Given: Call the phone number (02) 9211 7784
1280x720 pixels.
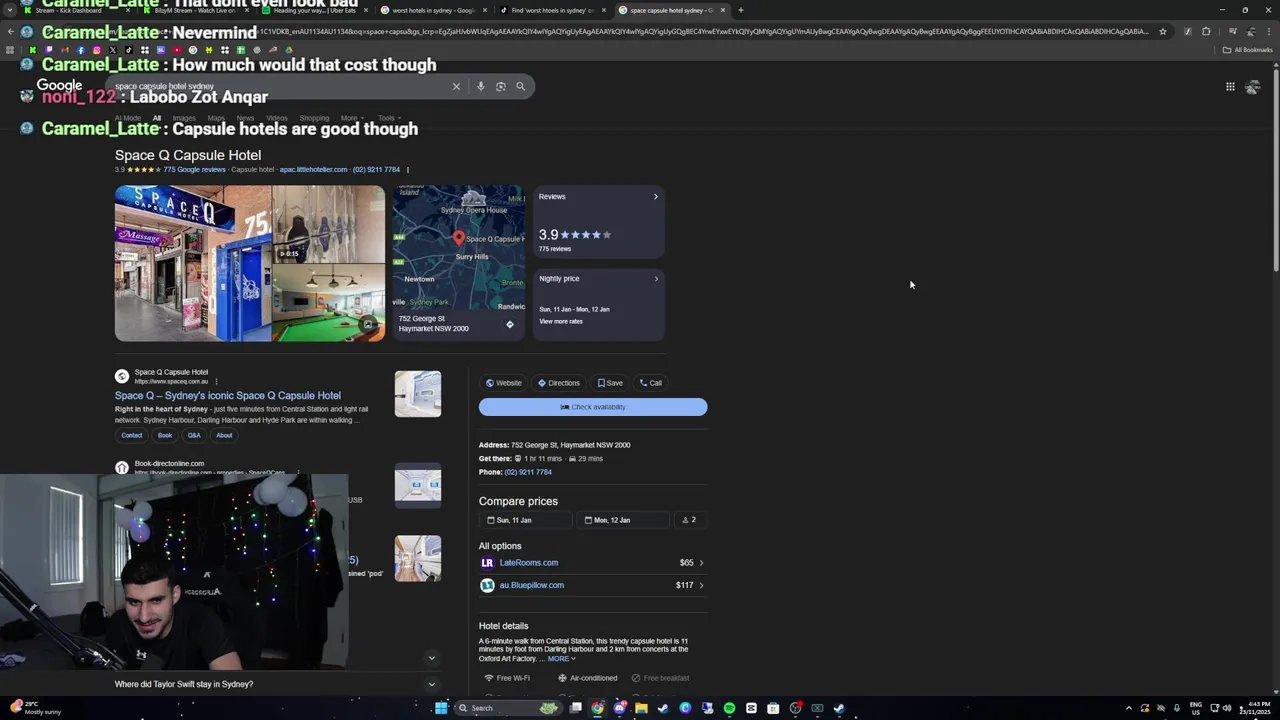Looking at the screenshot, I should (528, 472).
